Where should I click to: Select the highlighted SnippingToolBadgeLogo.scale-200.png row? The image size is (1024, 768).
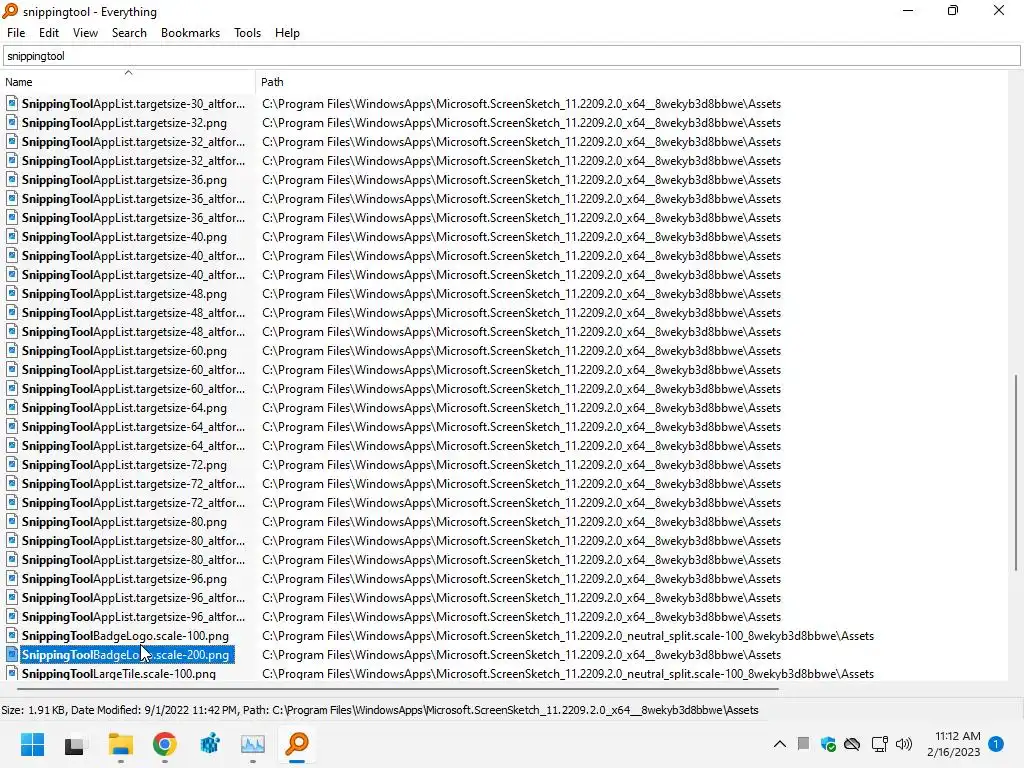click(127, 654)
